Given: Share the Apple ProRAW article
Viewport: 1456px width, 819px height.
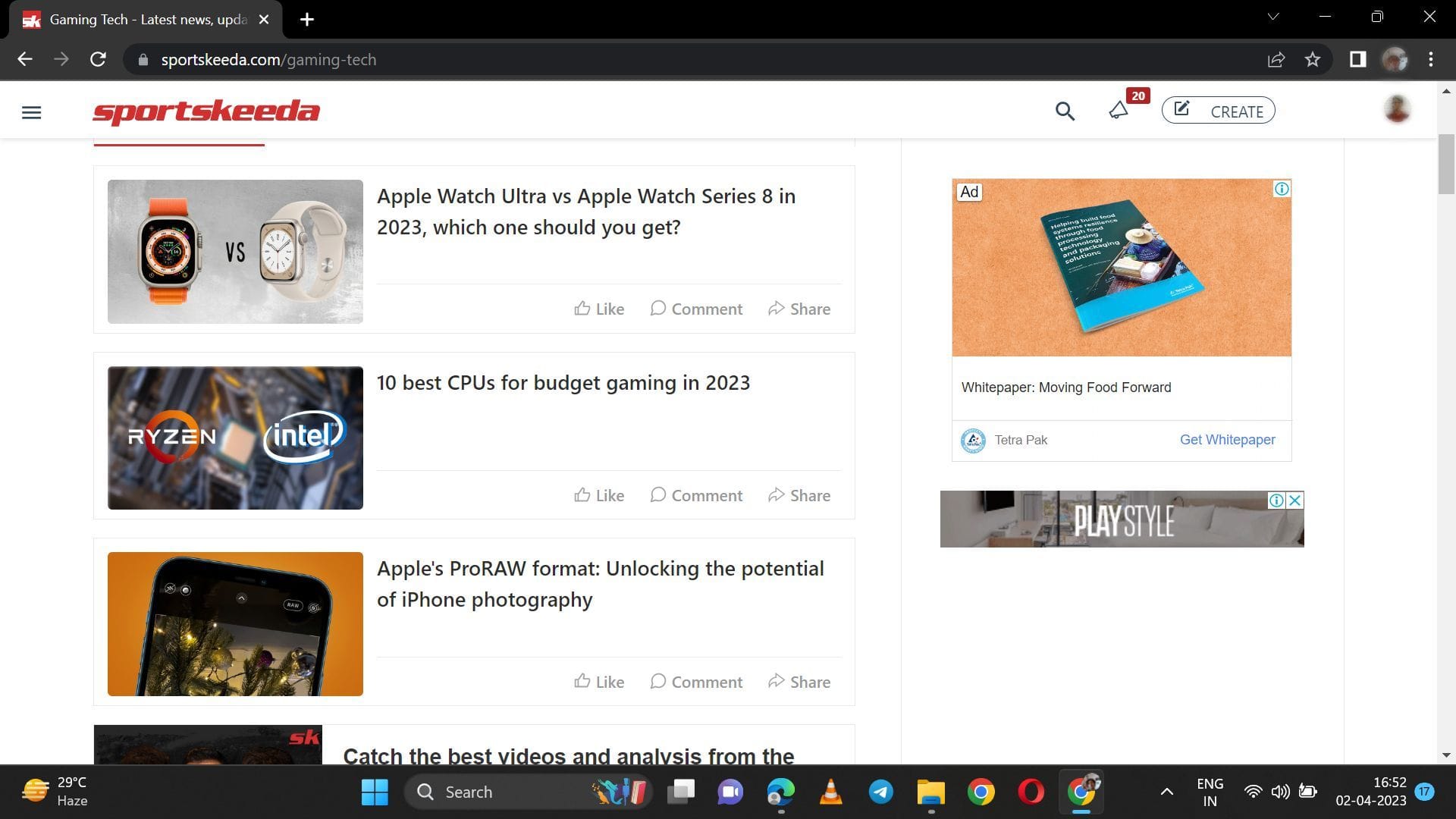Looking at the screenshot, I should click(799, 682).
